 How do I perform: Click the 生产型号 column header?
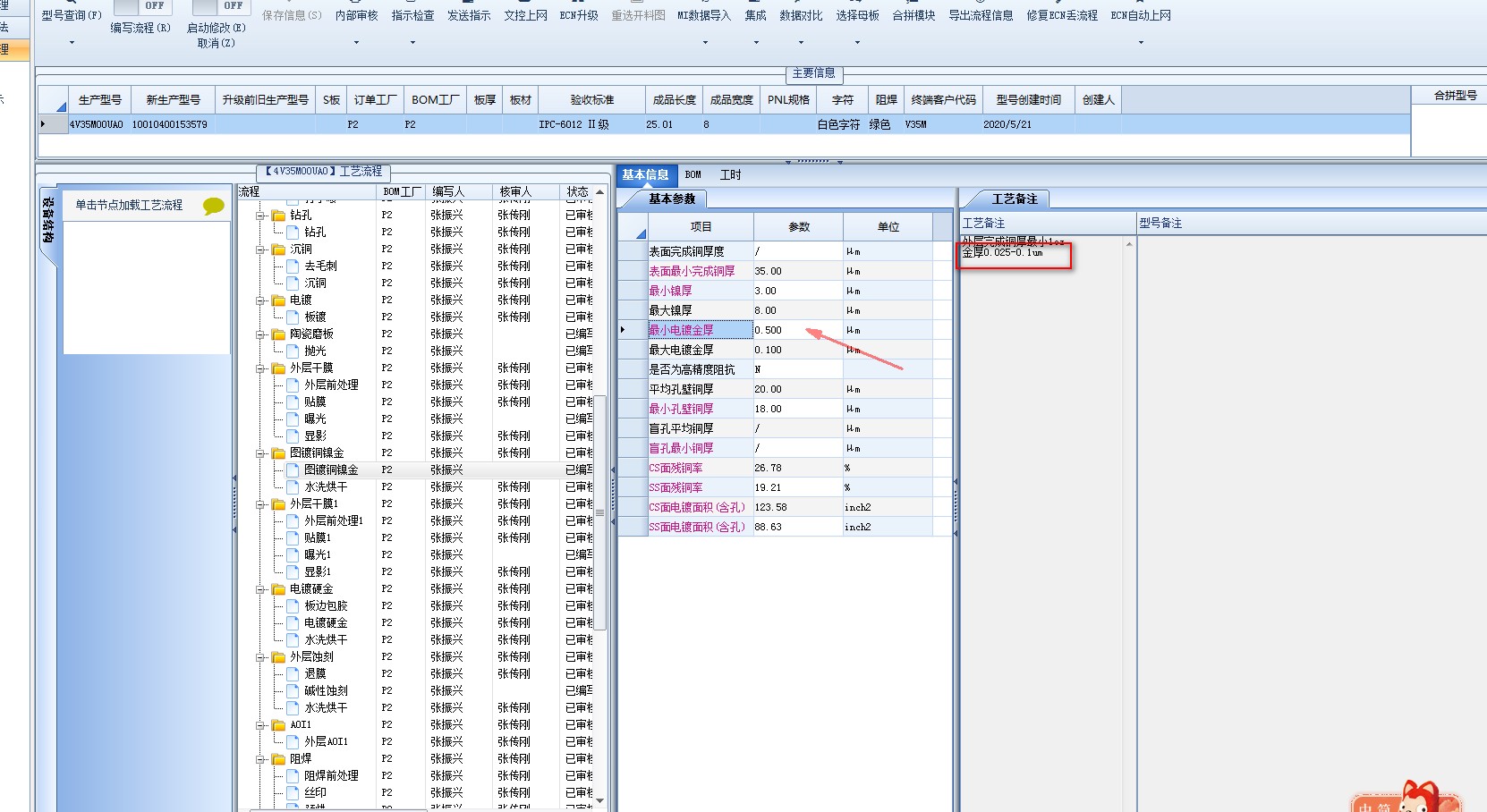click(x=100, y=100)
